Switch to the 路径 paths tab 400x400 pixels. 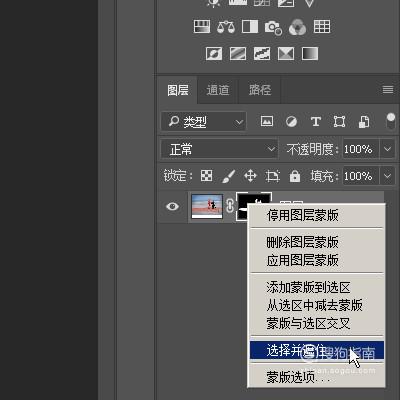[x=260, y=90]
